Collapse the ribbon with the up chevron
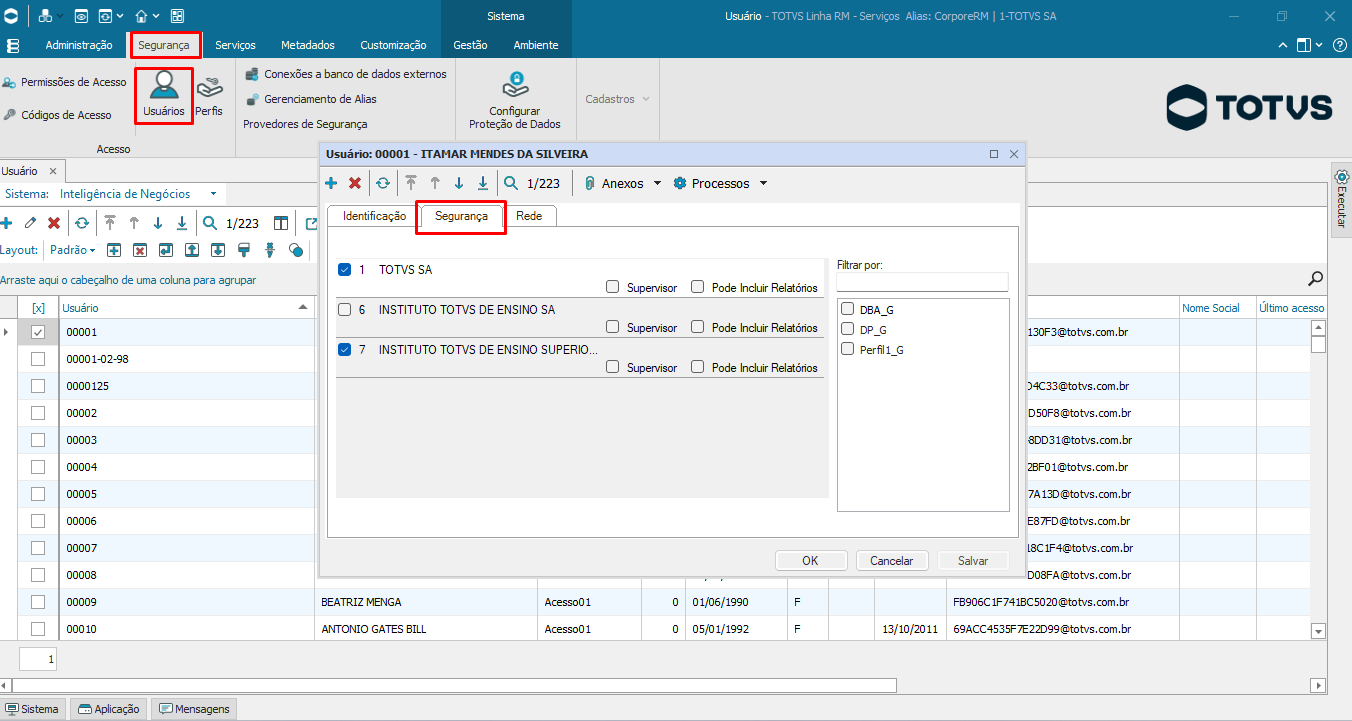Image resolution: width=1352 pixels, height=721 pixels. click(1284, 45)
